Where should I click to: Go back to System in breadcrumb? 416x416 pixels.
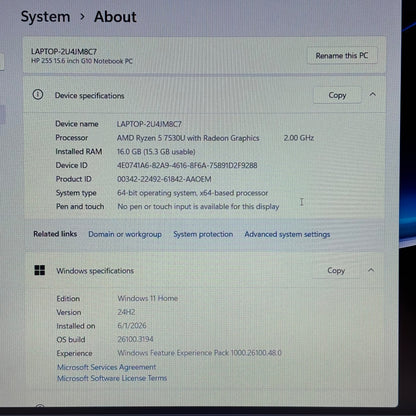pos(45,17)
